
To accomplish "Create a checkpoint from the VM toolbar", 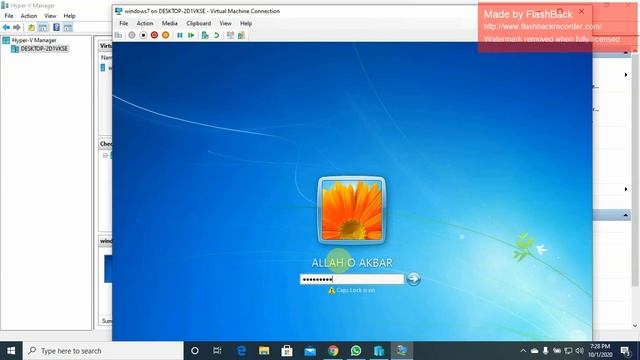I will (205, 36).
